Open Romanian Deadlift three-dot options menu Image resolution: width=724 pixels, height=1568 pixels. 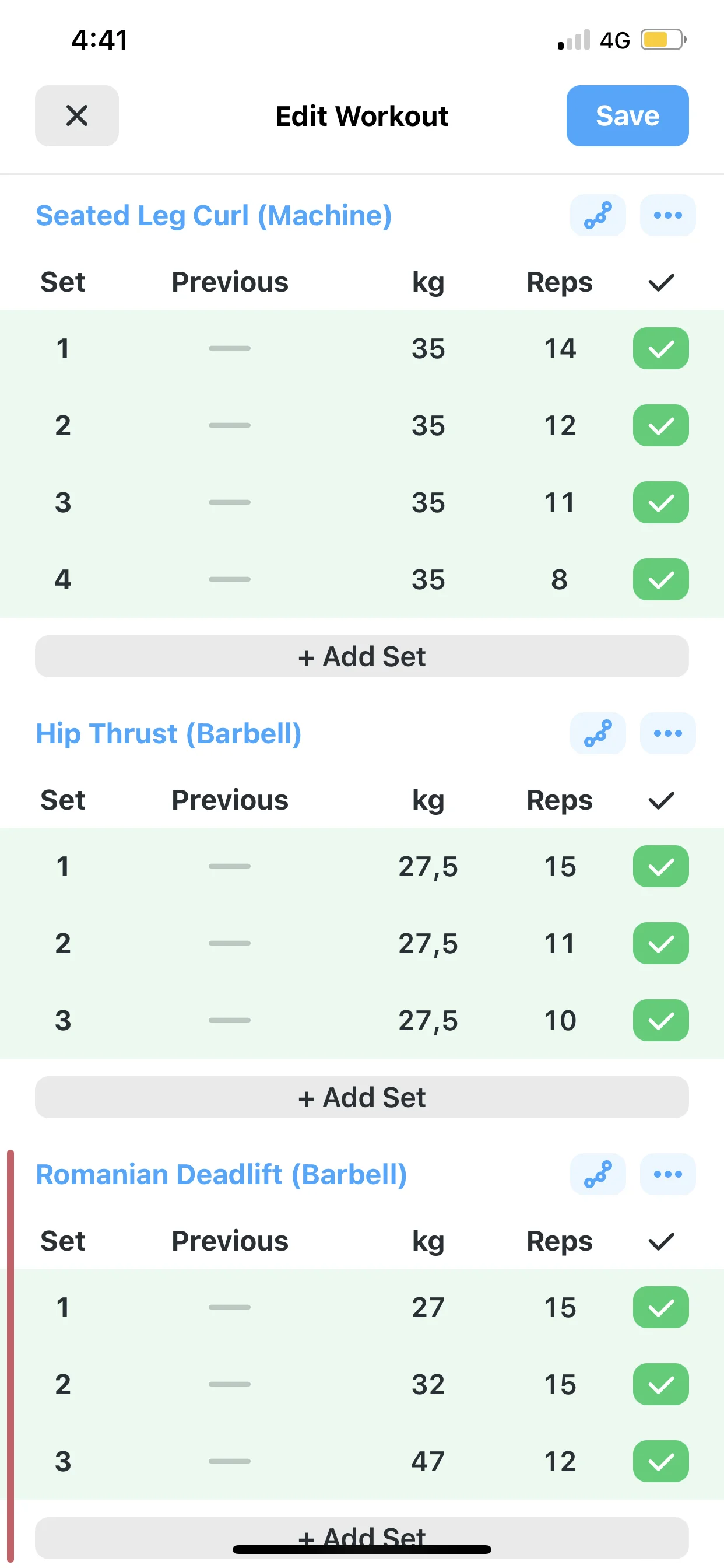[667, 1174]
